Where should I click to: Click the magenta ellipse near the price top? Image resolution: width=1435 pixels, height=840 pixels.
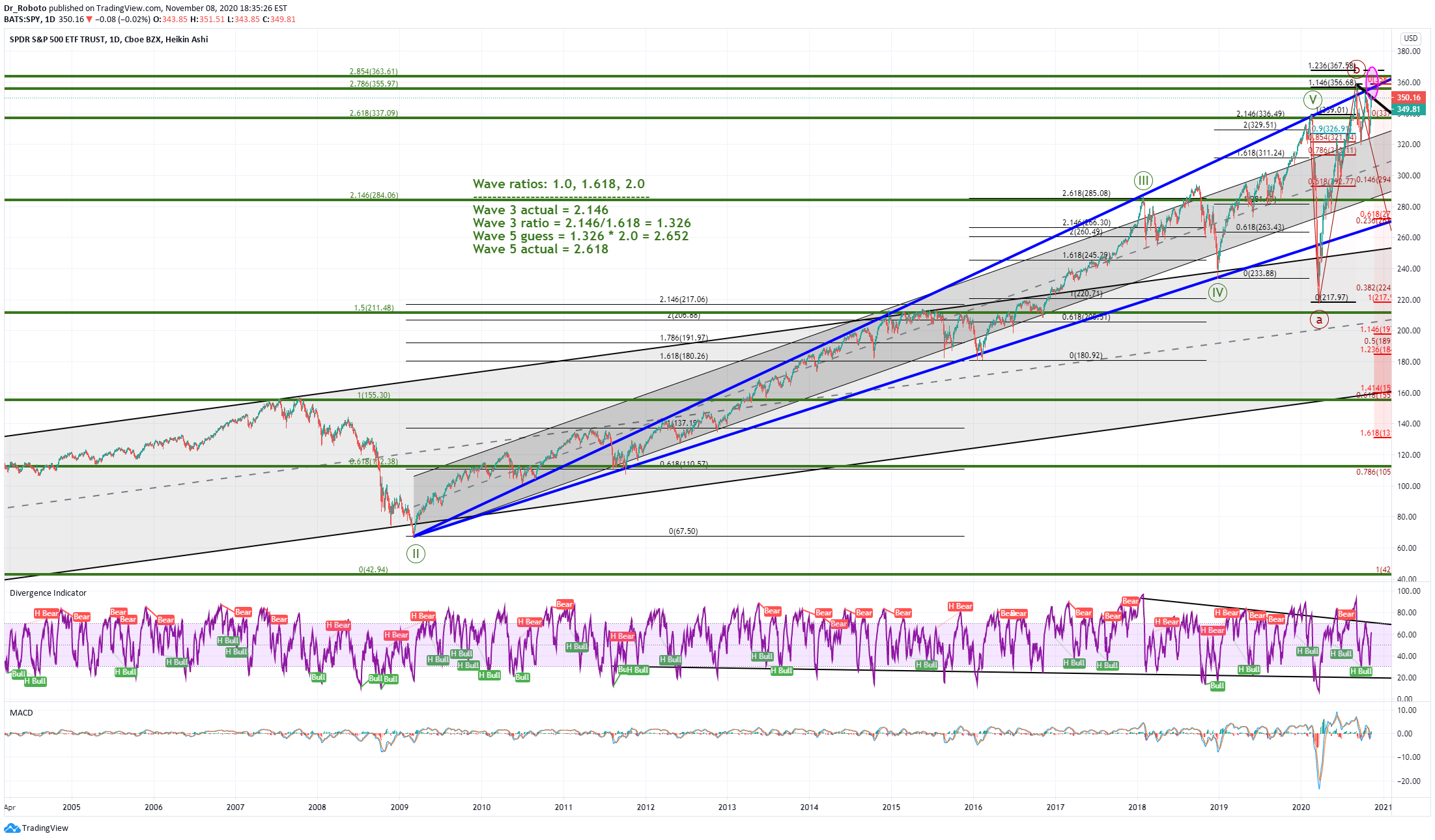pos(1372,83)
